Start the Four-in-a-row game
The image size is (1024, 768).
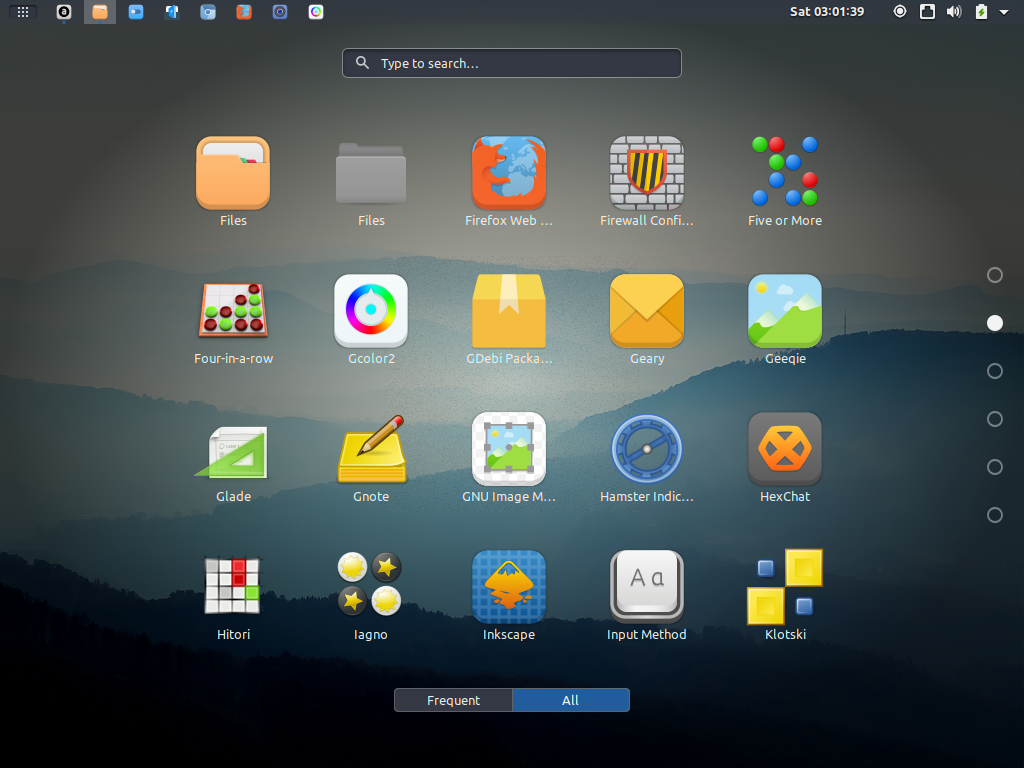coord(233,310)
